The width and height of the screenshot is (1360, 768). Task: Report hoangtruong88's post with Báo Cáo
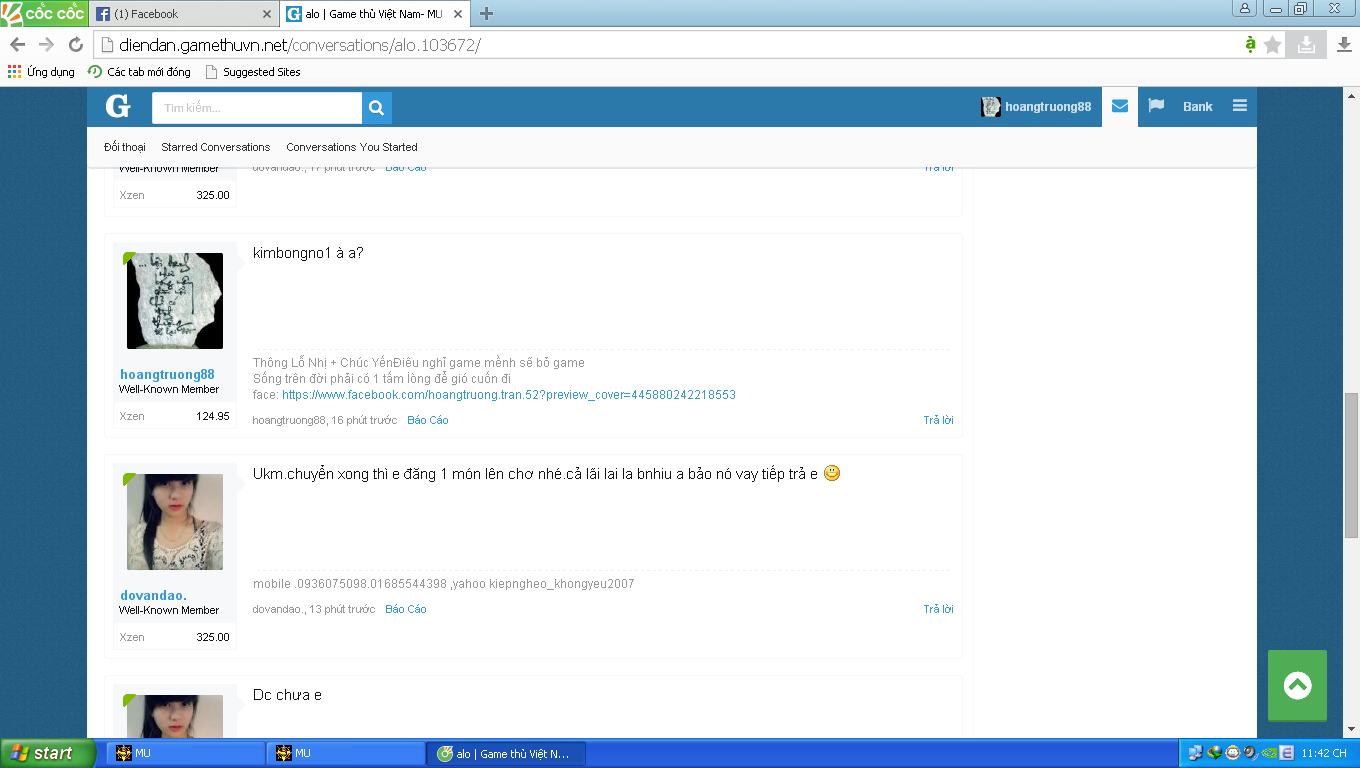tap(428, 420)
